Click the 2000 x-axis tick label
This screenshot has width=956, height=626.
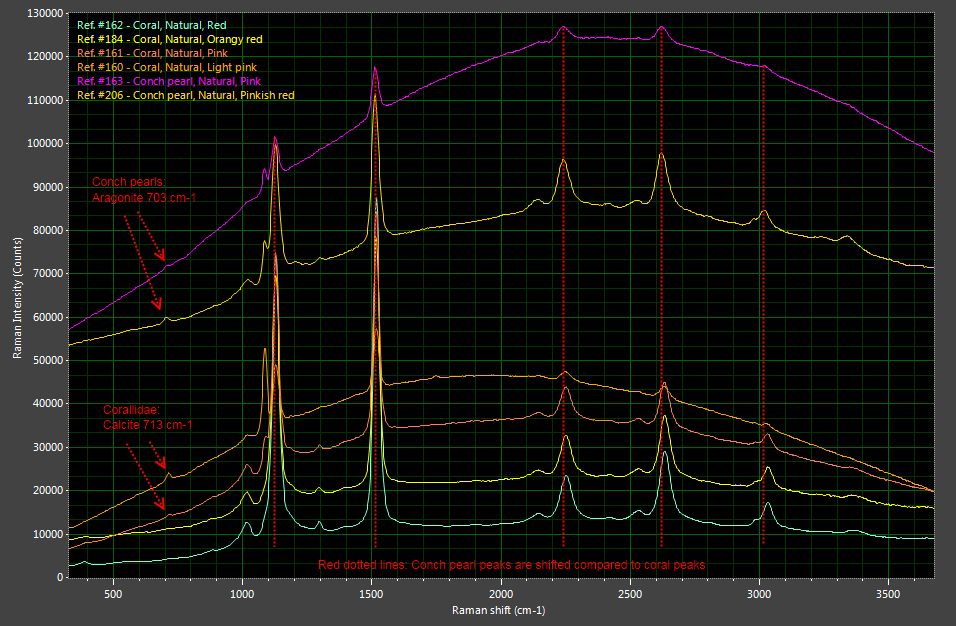[x=501, y=594]
